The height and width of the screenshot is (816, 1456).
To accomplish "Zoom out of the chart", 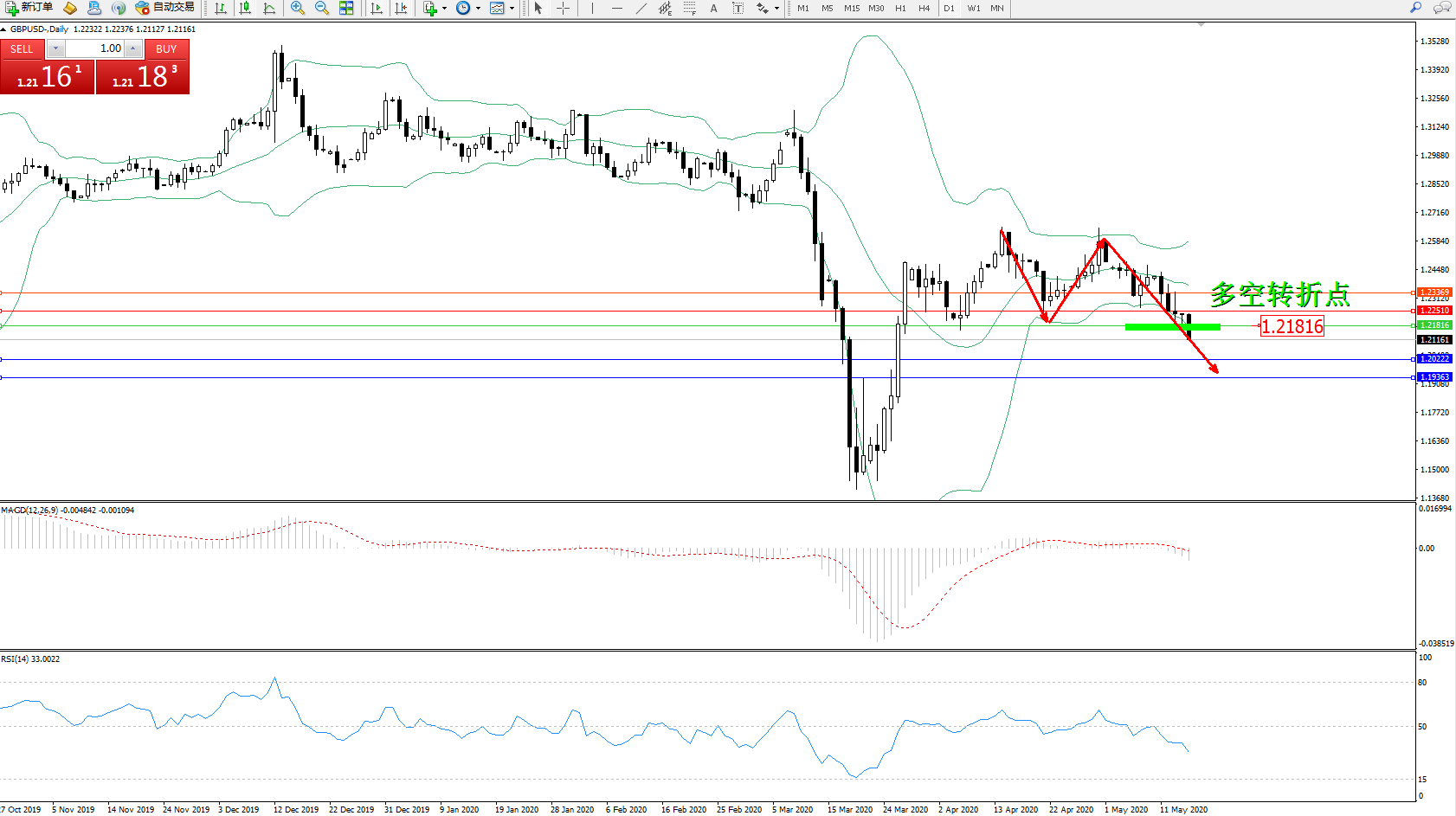I will coord(322,8).
